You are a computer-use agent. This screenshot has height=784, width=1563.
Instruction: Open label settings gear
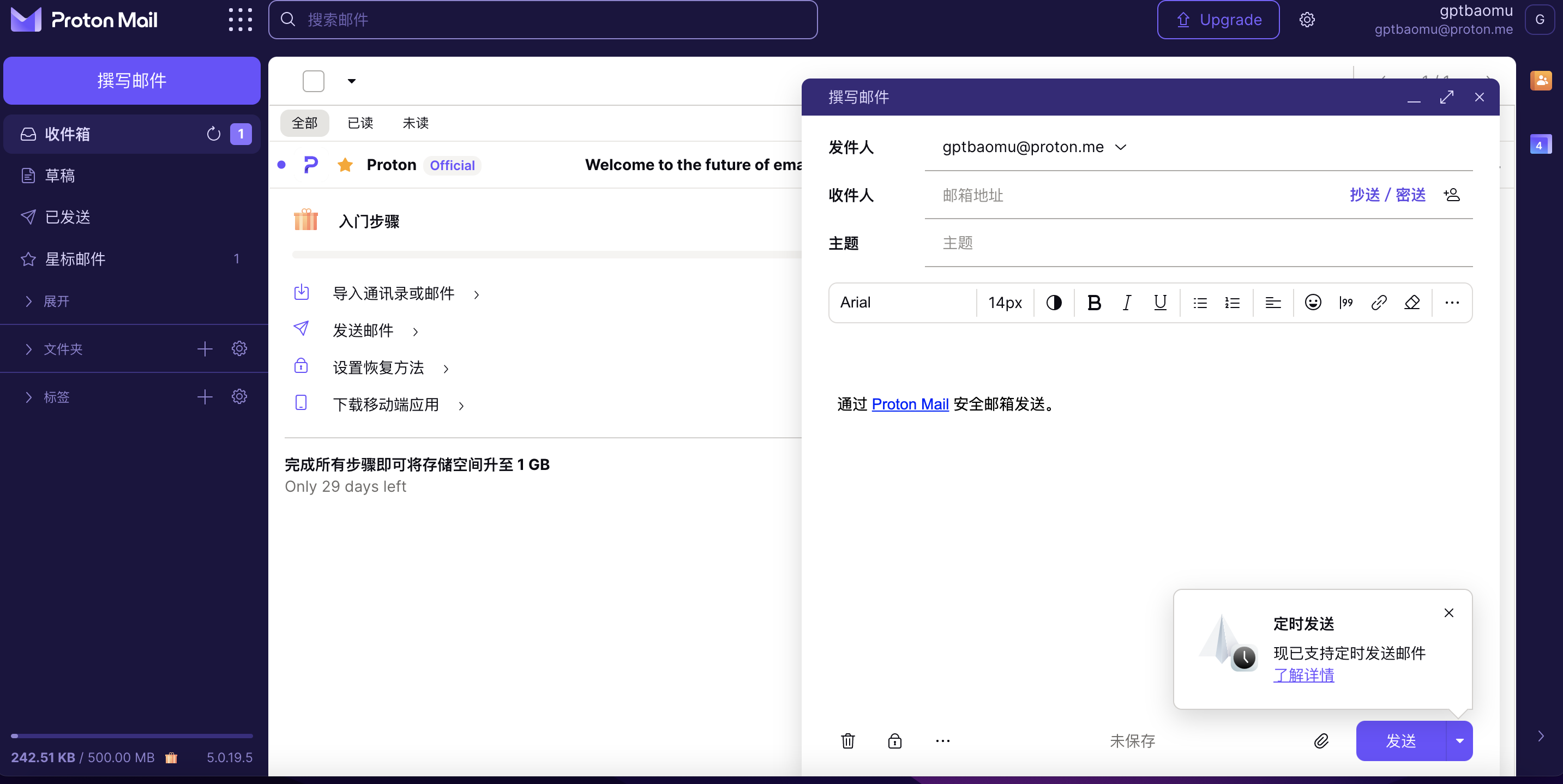tap(239, 397)
